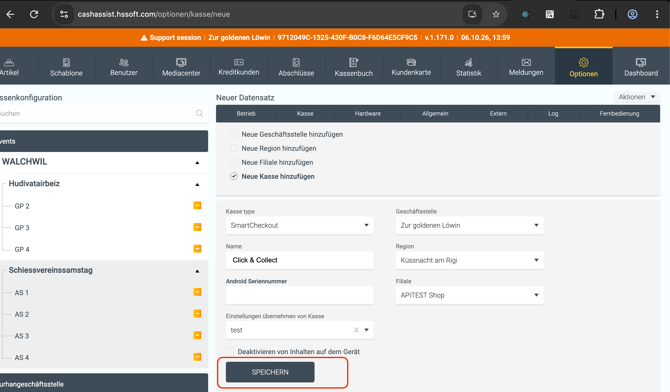This screenshot has width=670, height=392.
Task: Click the orange status icon for GP 4
Action: (197, 249)
